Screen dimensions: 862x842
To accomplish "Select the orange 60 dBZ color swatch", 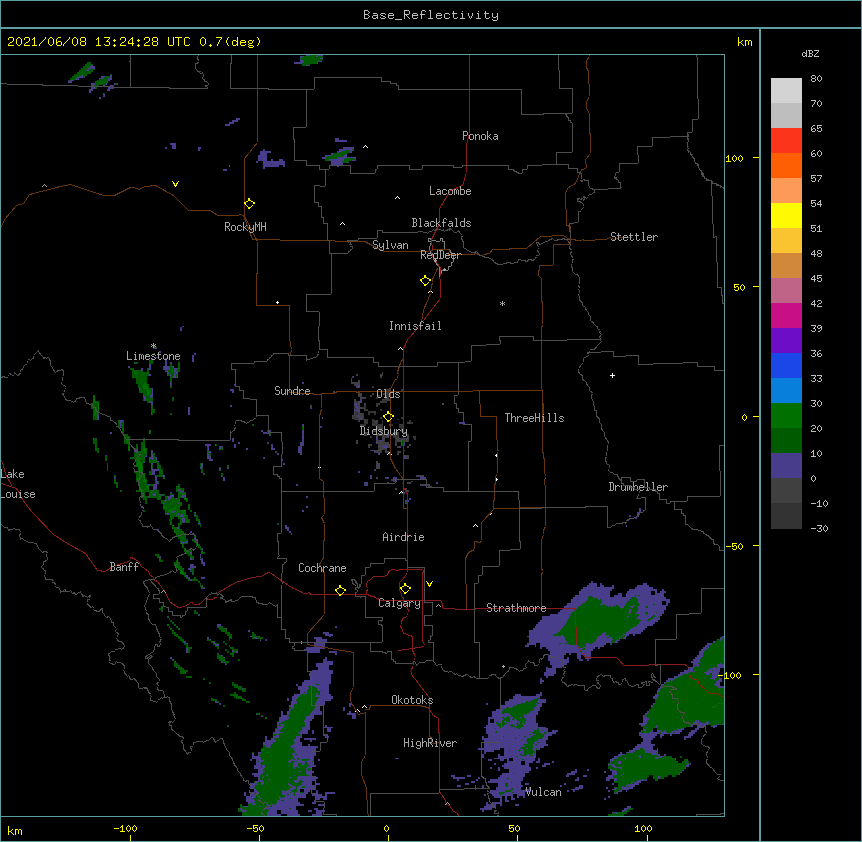I will click(x=786, y=165).
